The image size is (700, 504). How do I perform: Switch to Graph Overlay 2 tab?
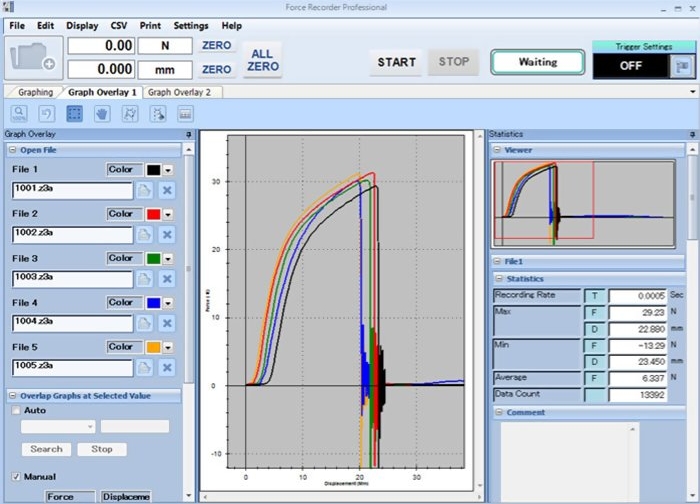[180, 92]
